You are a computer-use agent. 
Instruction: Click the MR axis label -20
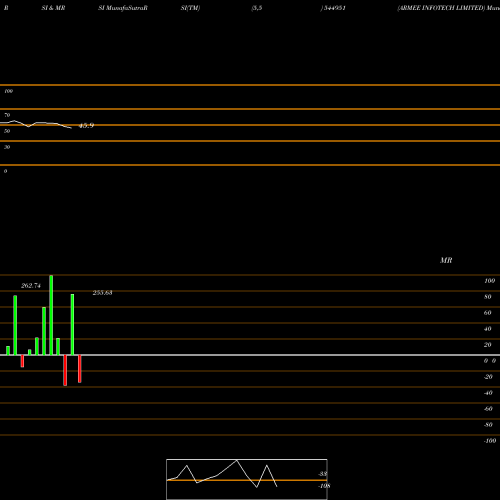[488, 377]
